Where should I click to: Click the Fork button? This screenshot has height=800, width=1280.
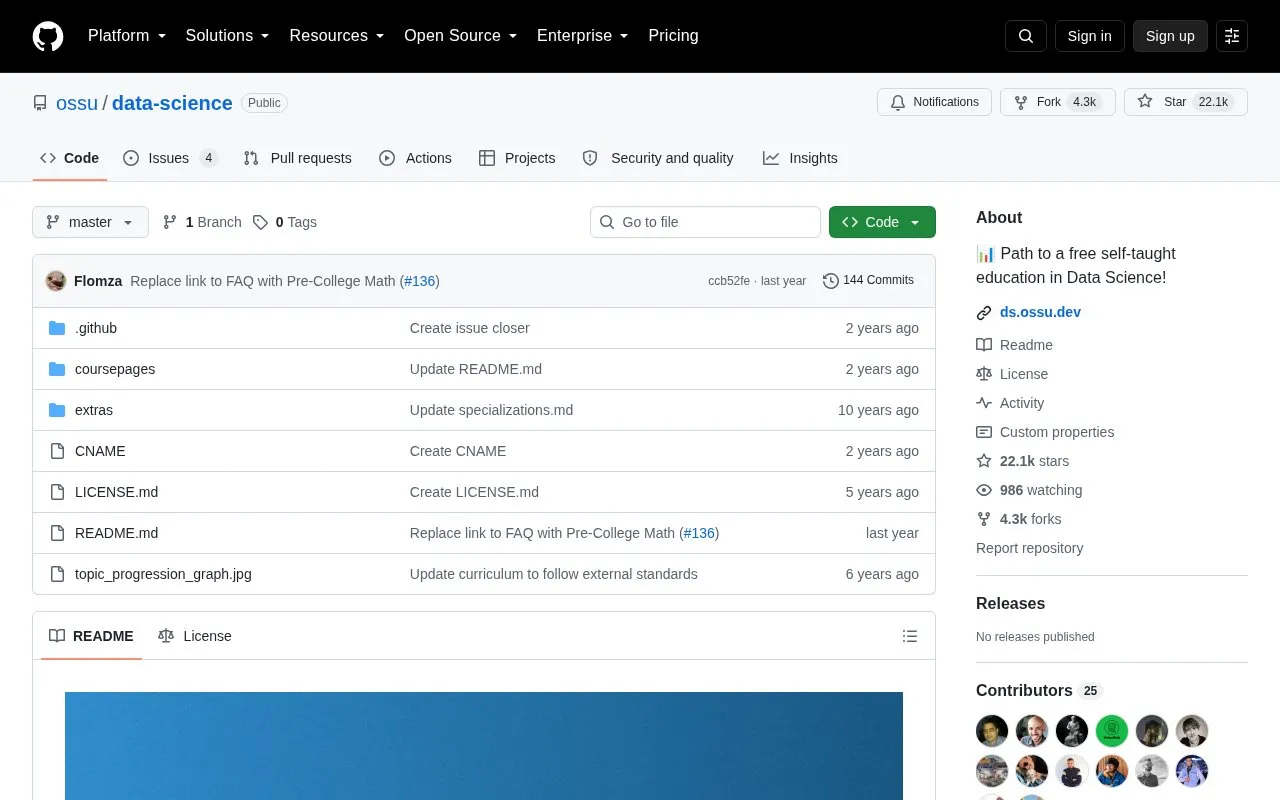[x=1058, y=102]
